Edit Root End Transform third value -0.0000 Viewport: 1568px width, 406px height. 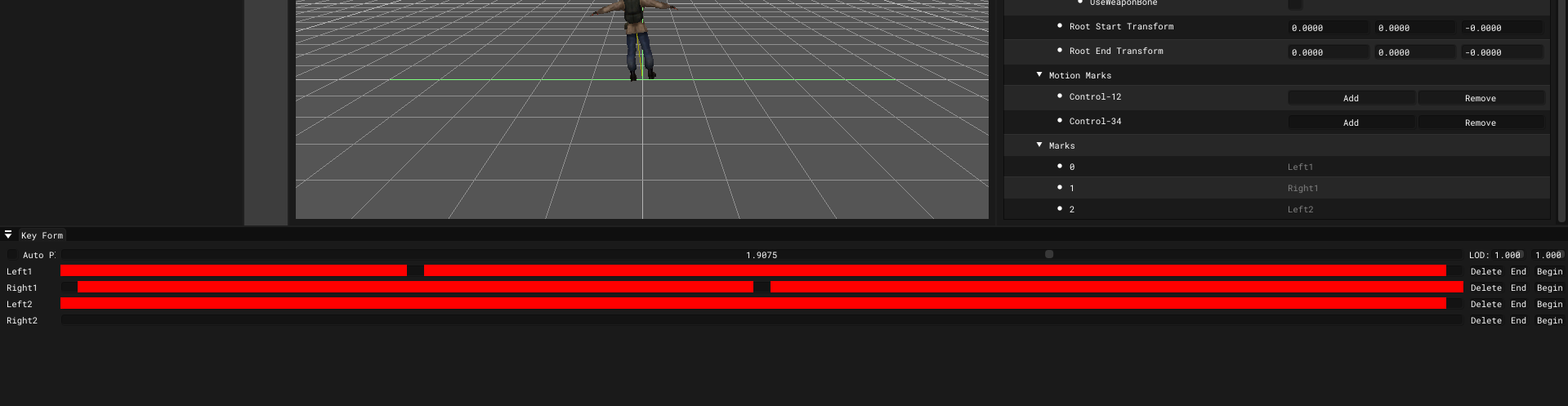[x=1502, y=52]
